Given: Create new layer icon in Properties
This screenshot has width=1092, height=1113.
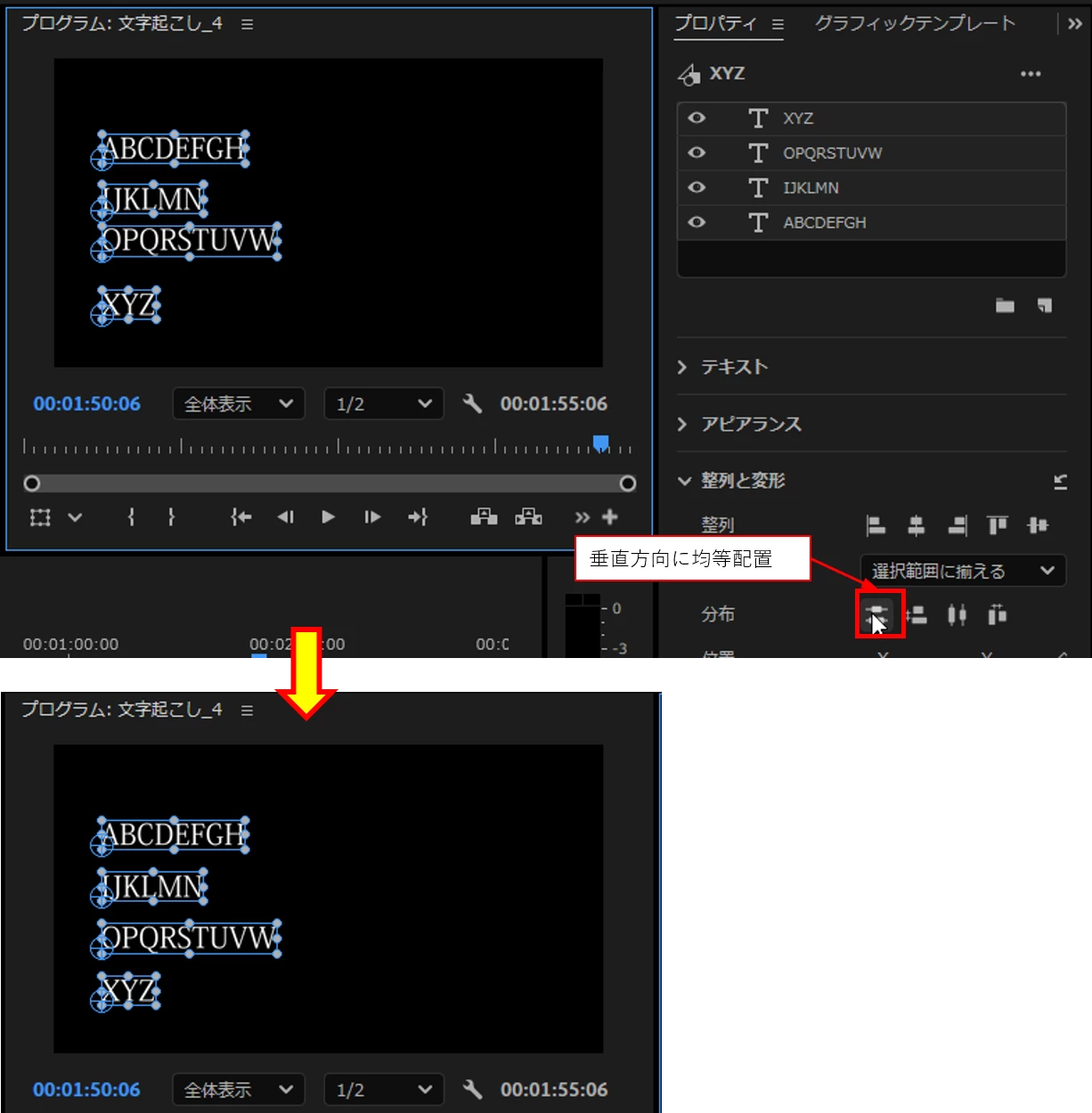Looking at the screenshot, I should click(x=1045, y=305).
